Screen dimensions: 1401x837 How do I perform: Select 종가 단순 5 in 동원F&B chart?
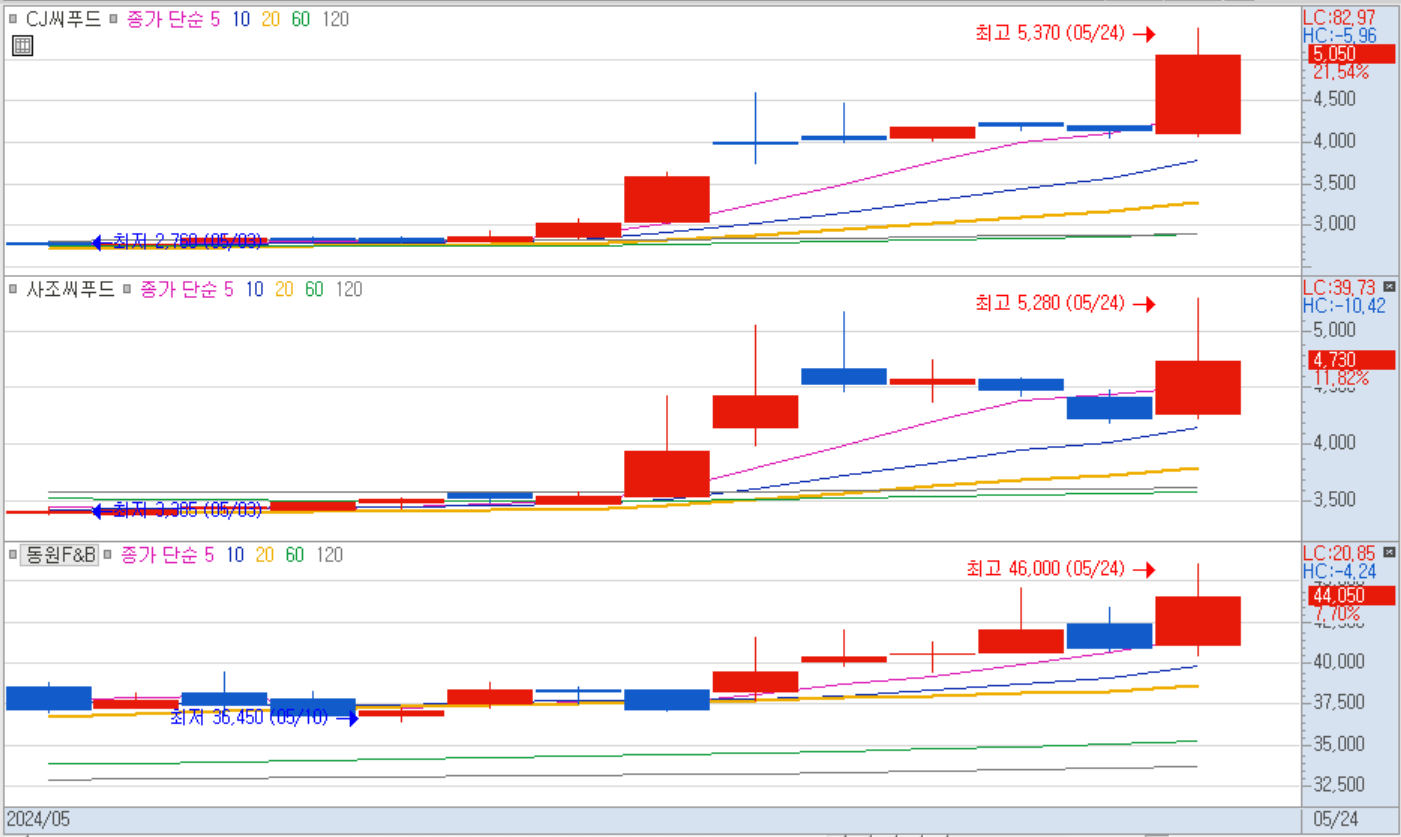pyautogui.click(x=168, y=555)
